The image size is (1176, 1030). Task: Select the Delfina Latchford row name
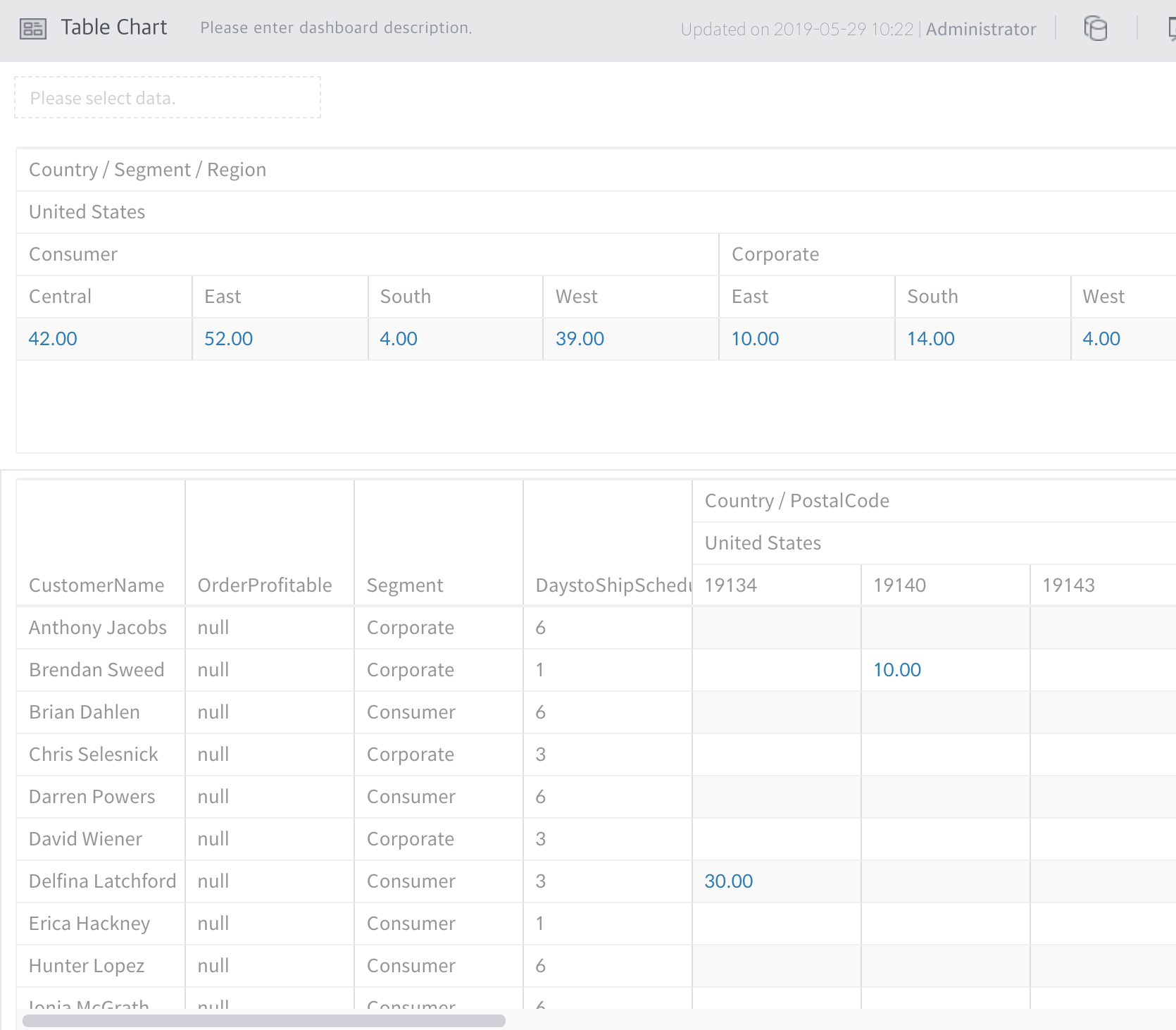[103, 881]
